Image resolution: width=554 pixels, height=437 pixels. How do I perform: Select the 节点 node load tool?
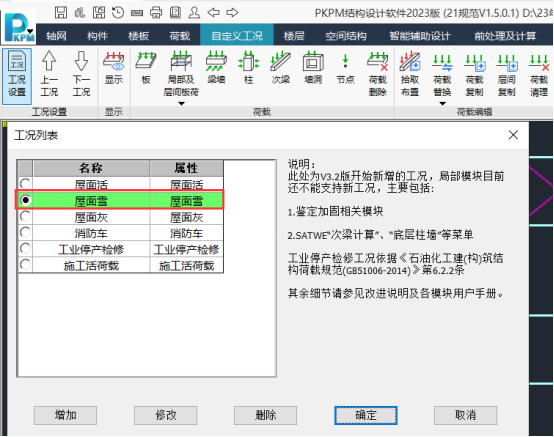[x=345, y=68]
